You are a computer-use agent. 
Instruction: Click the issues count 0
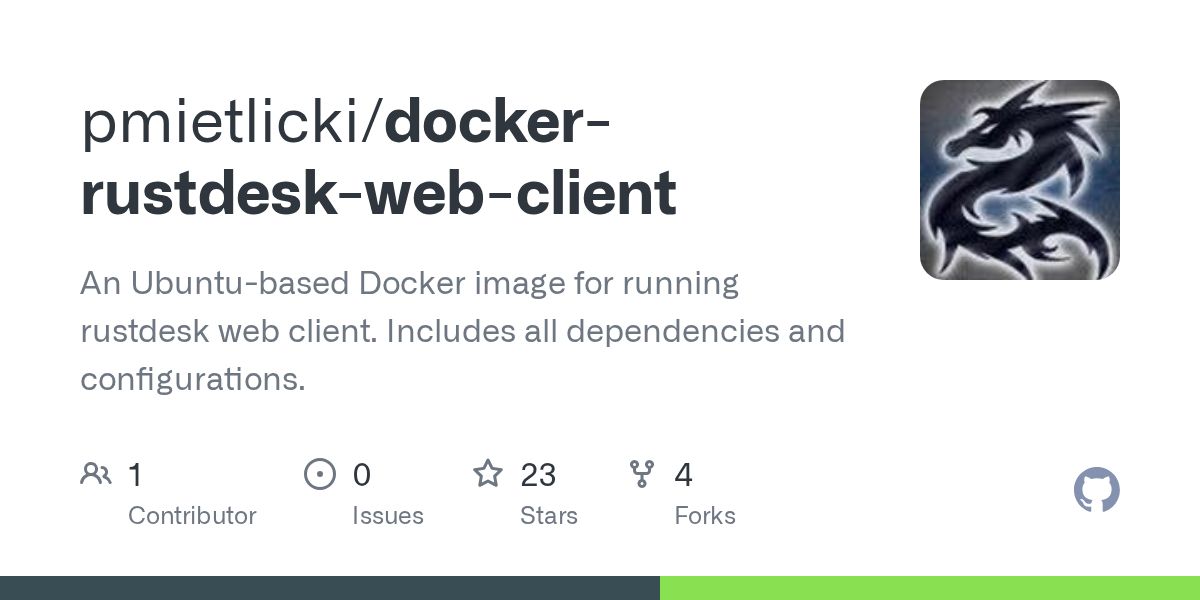click(361, 474)
